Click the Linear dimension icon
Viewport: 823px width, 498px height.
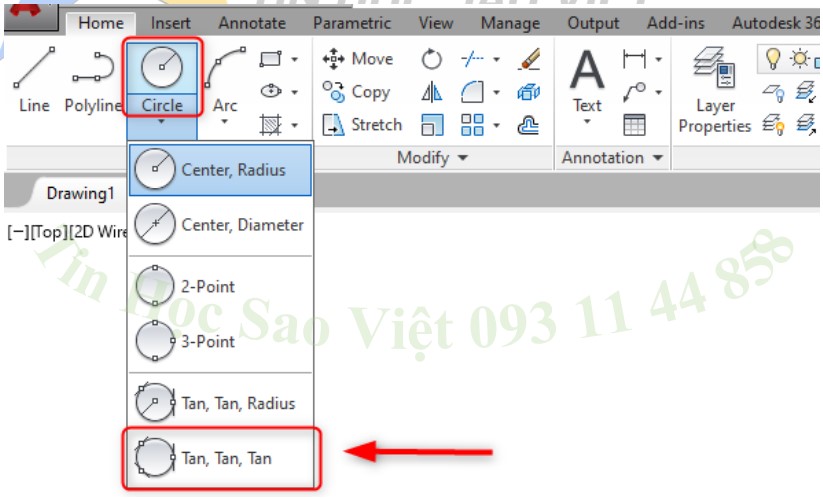(634, 59)
